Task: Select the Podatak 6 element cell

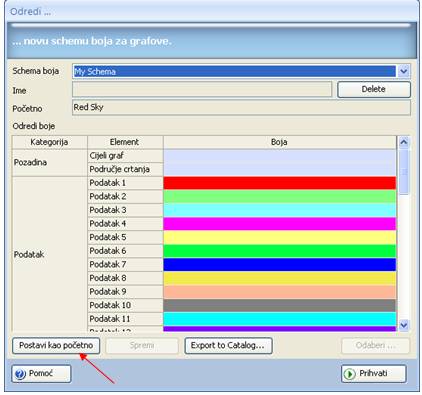Action: 125,251
